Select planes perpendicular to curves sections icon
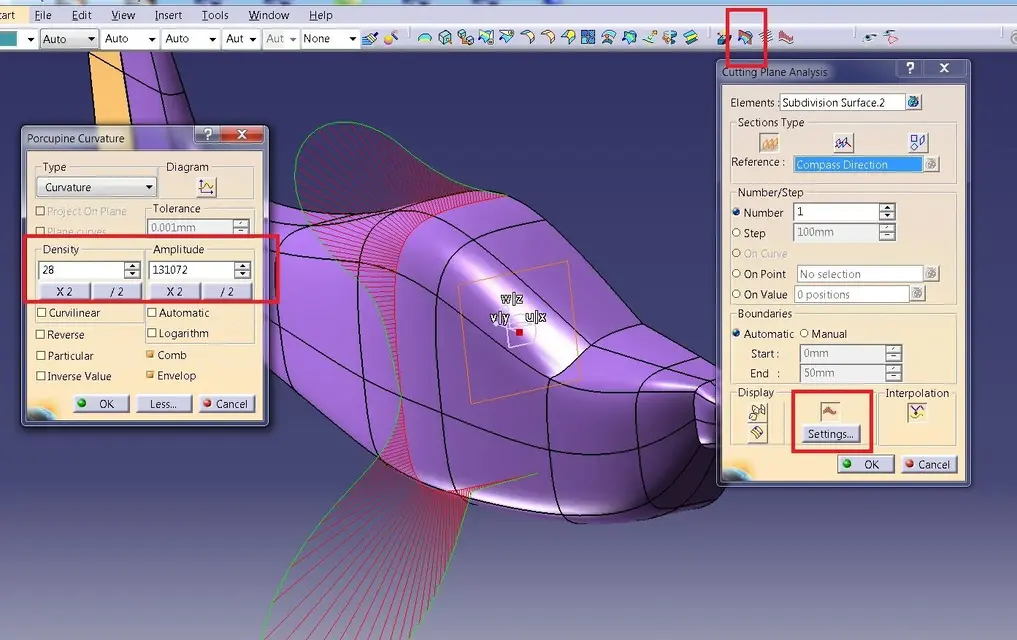Screen dimensions: 1017x640 click(x=843, y=143)
